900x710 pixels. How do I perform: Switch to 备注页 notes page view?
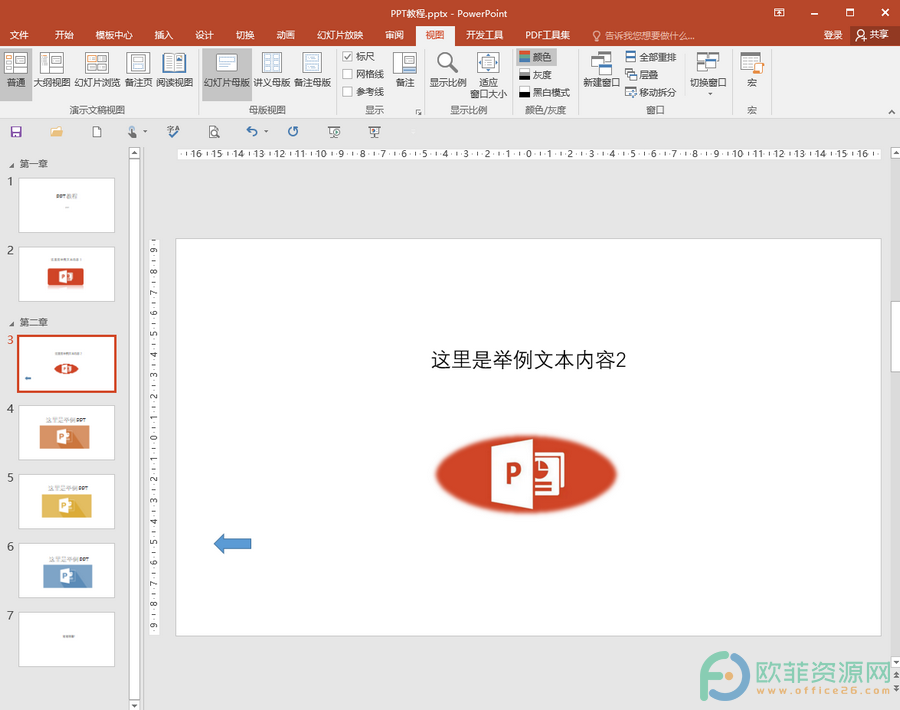pos(138,70)
